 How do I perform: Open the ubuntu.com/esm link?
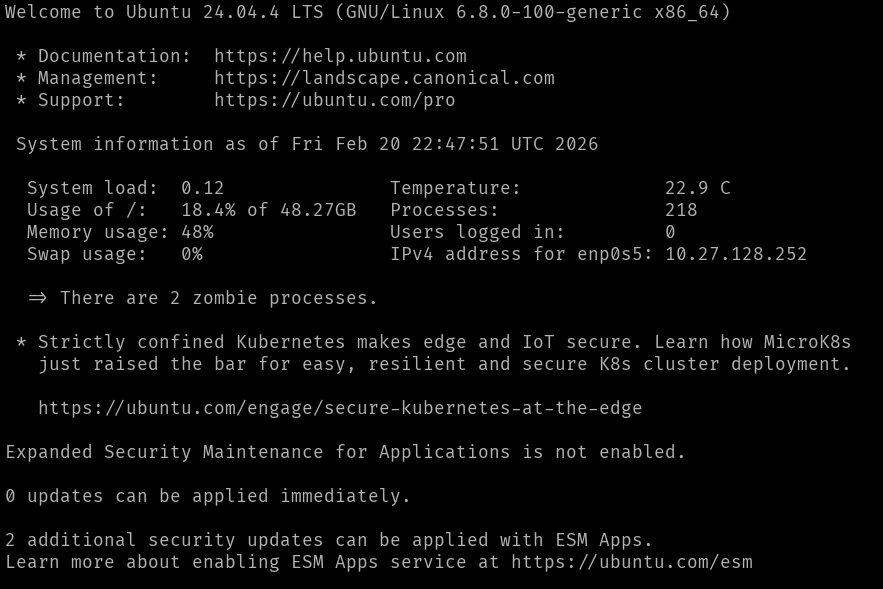pyautogui.click(x=631, y=562)
